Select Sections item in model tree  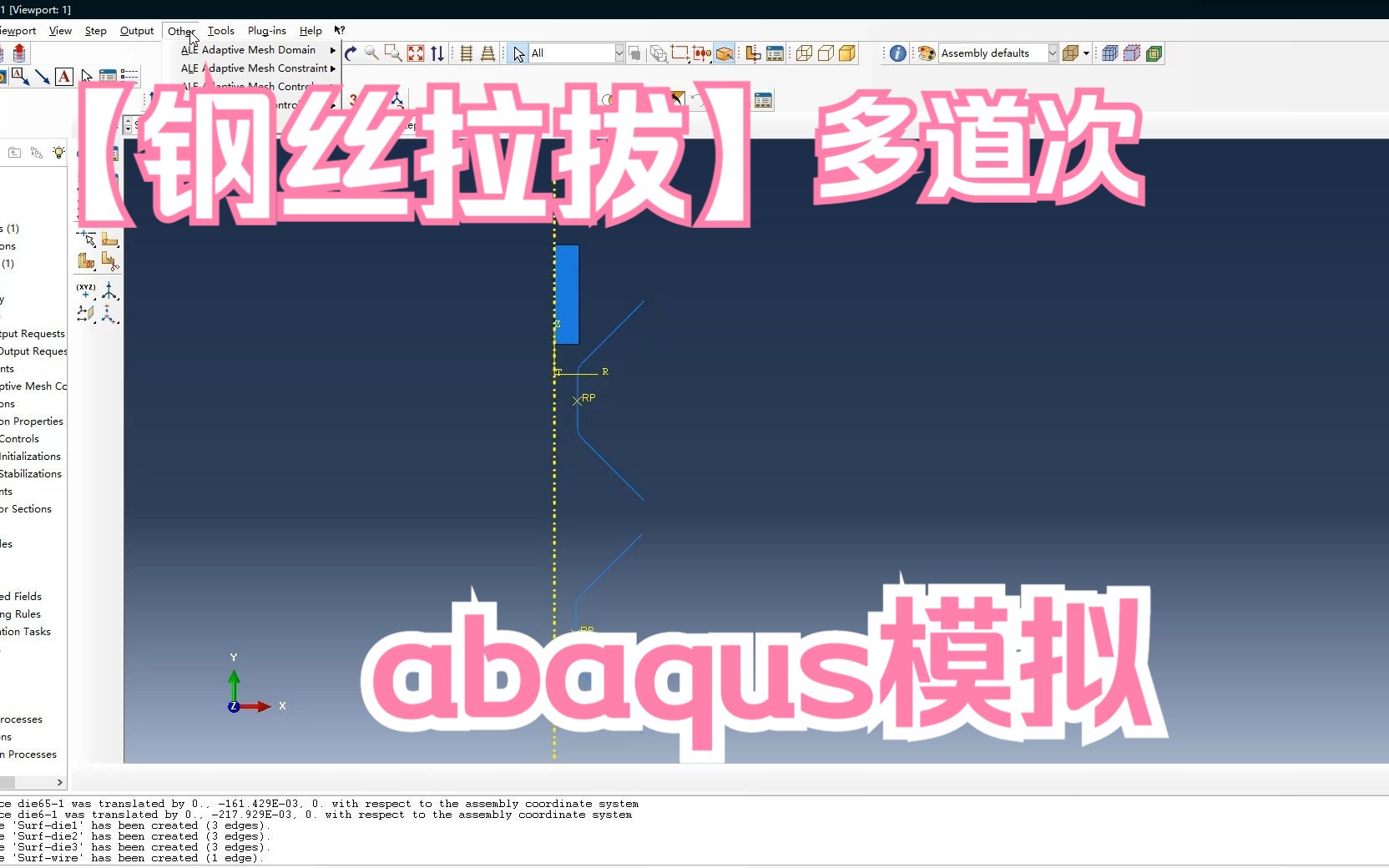click(26, 509)
